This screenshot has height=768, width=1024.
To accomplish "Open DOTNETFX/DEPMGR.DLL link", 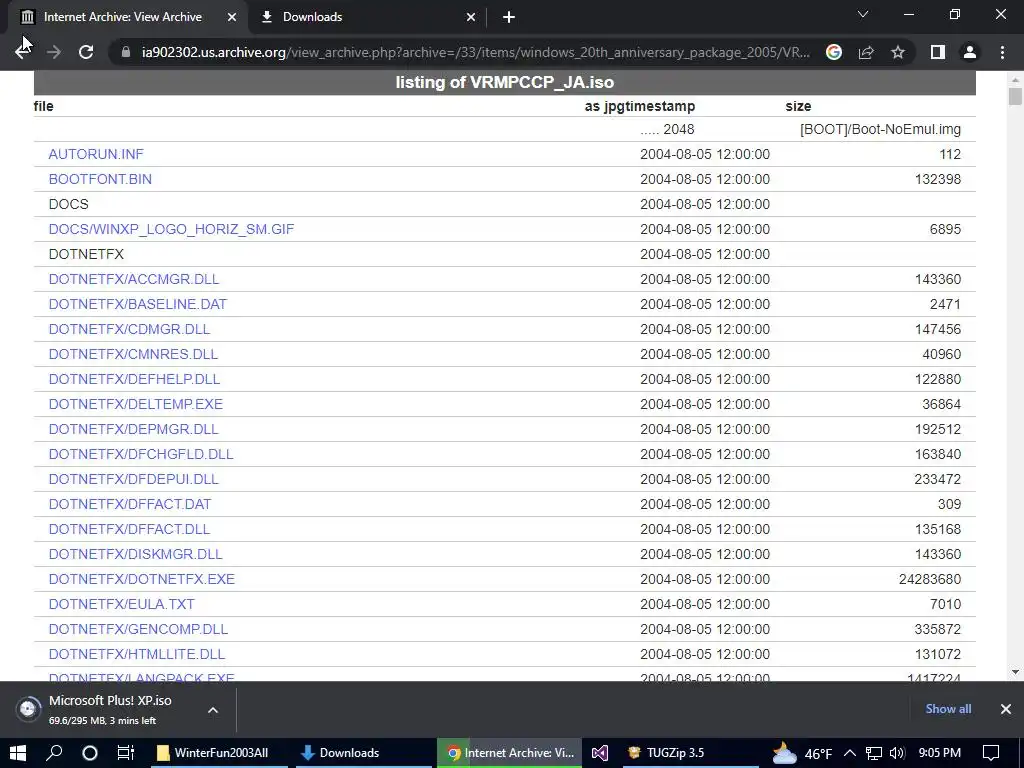I will pos(133,429).
